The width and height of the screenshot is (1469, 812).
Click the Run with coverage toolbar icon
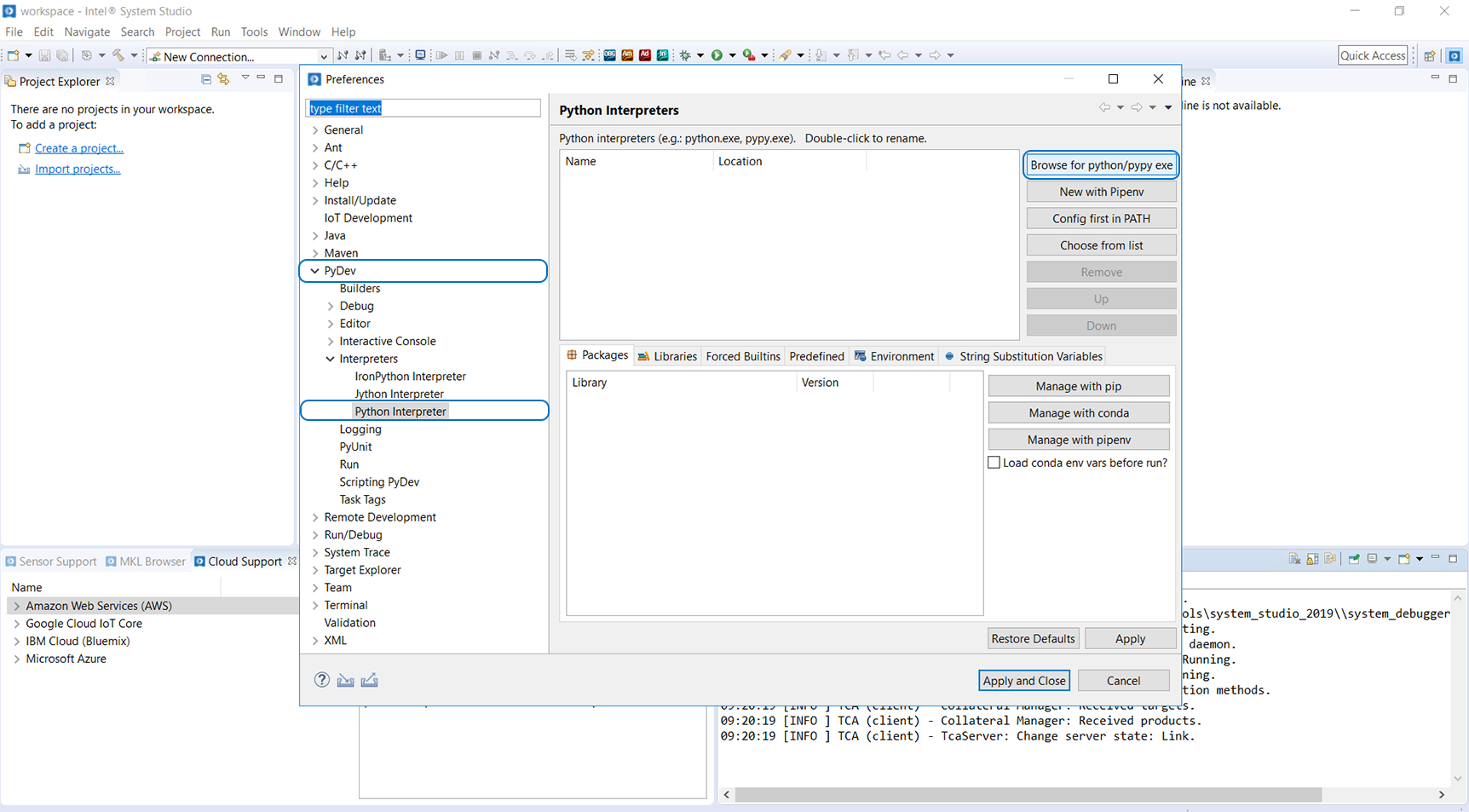pos(748,55)
